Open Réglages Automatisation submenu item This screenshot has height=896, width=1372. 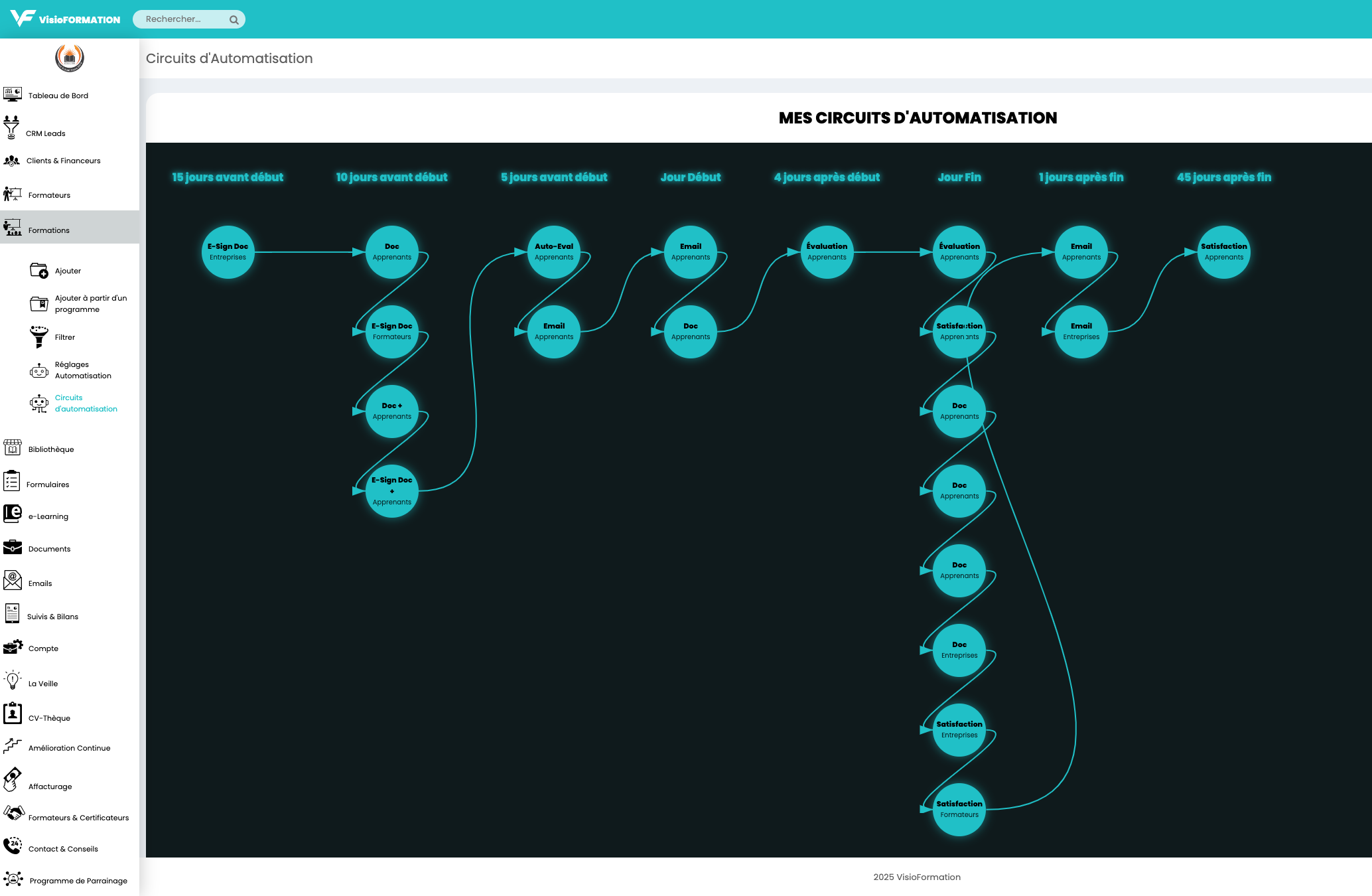click(82, 370)
